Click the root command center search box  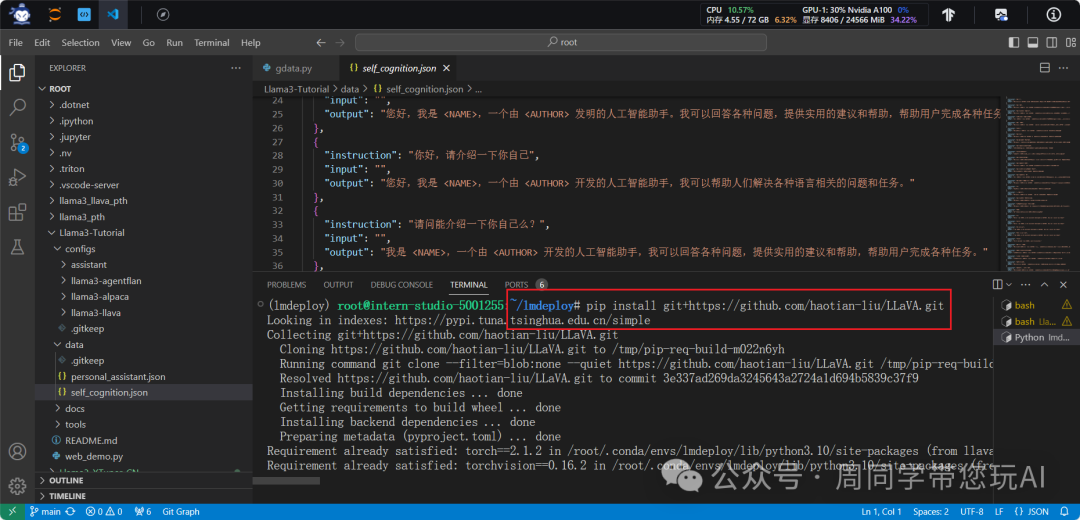pos(561,43)
